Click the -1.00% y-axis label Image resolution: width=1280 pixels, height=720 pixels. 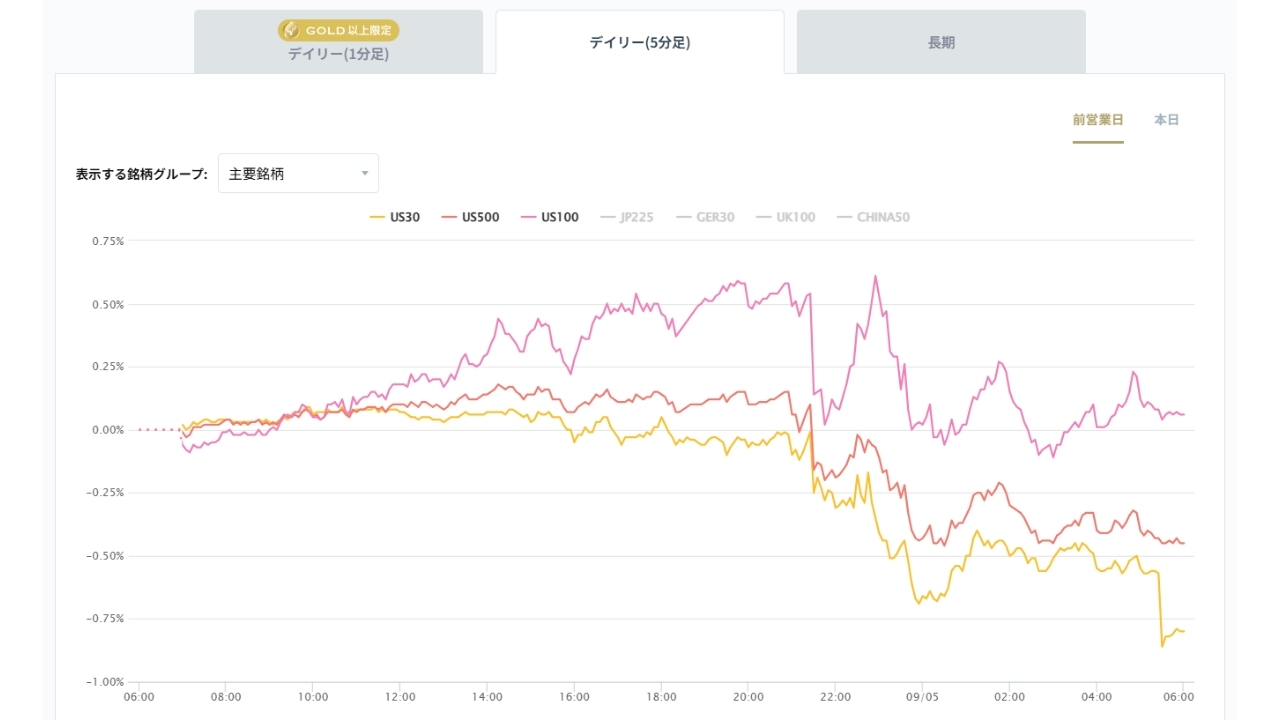pyautogui.click(x=106, y=682)
